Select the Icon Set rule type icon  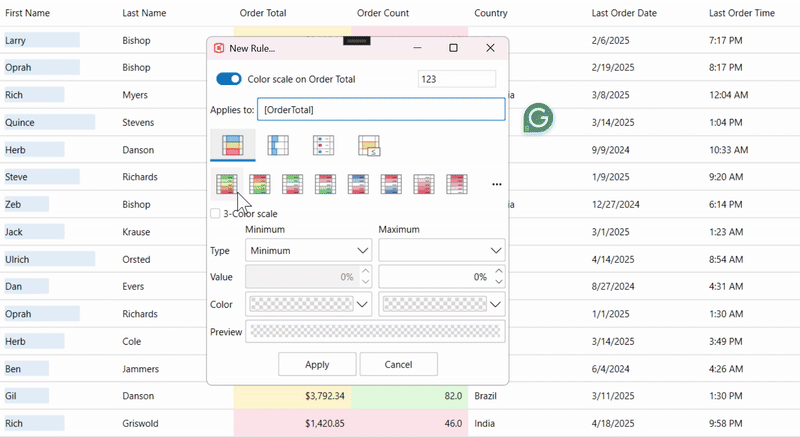[323, 145]
